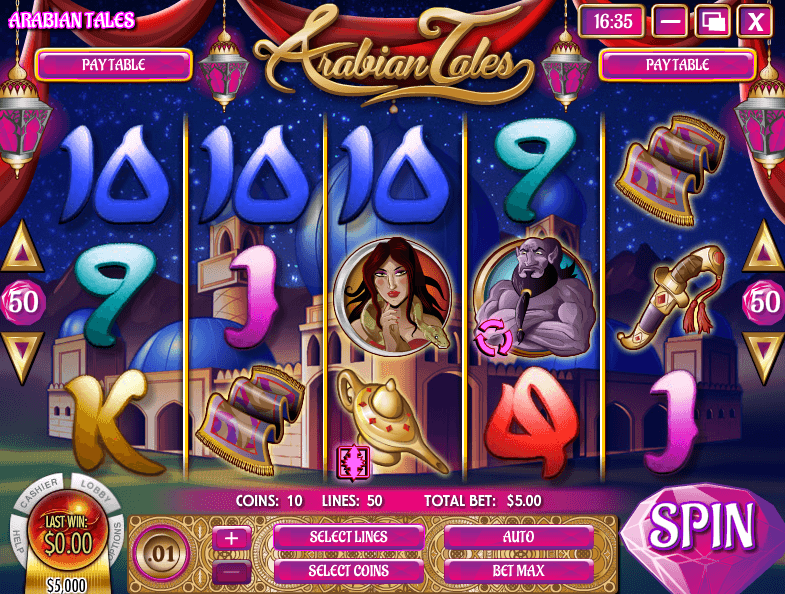Raise coin value with plus button
The image size is (785, 594).
(231, 538)
